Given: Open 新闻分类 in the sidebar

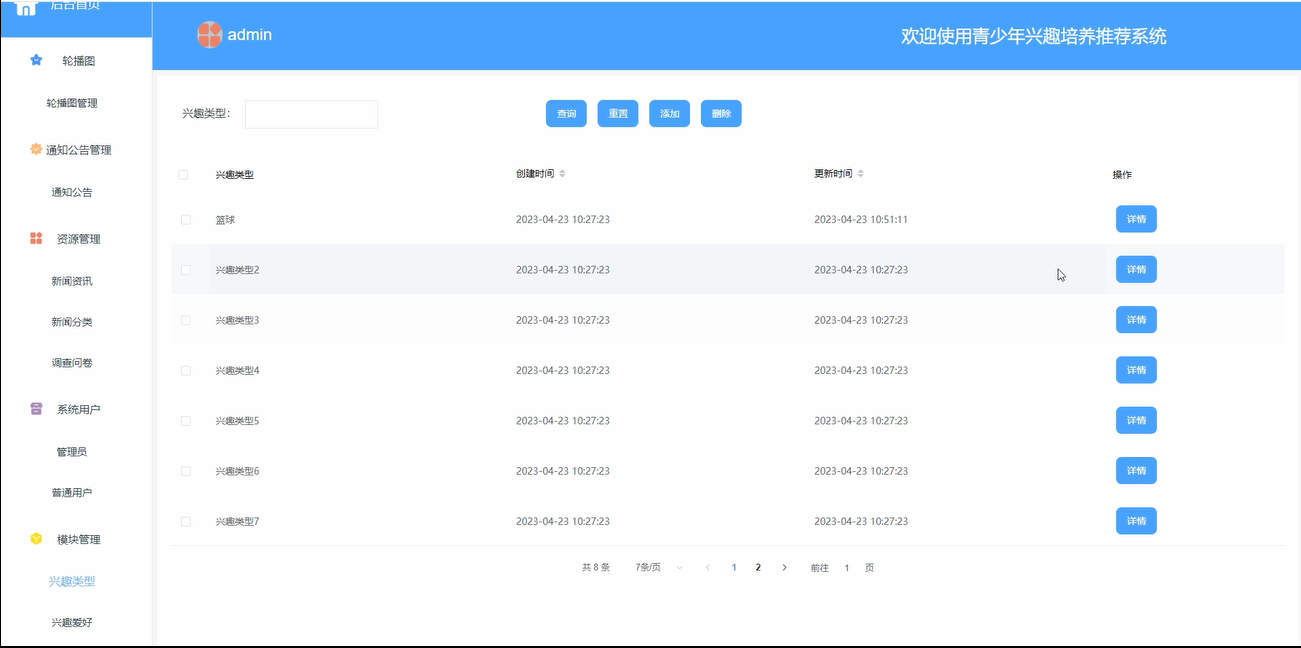Looking at the screenshot, I should (x=72, y=322).
